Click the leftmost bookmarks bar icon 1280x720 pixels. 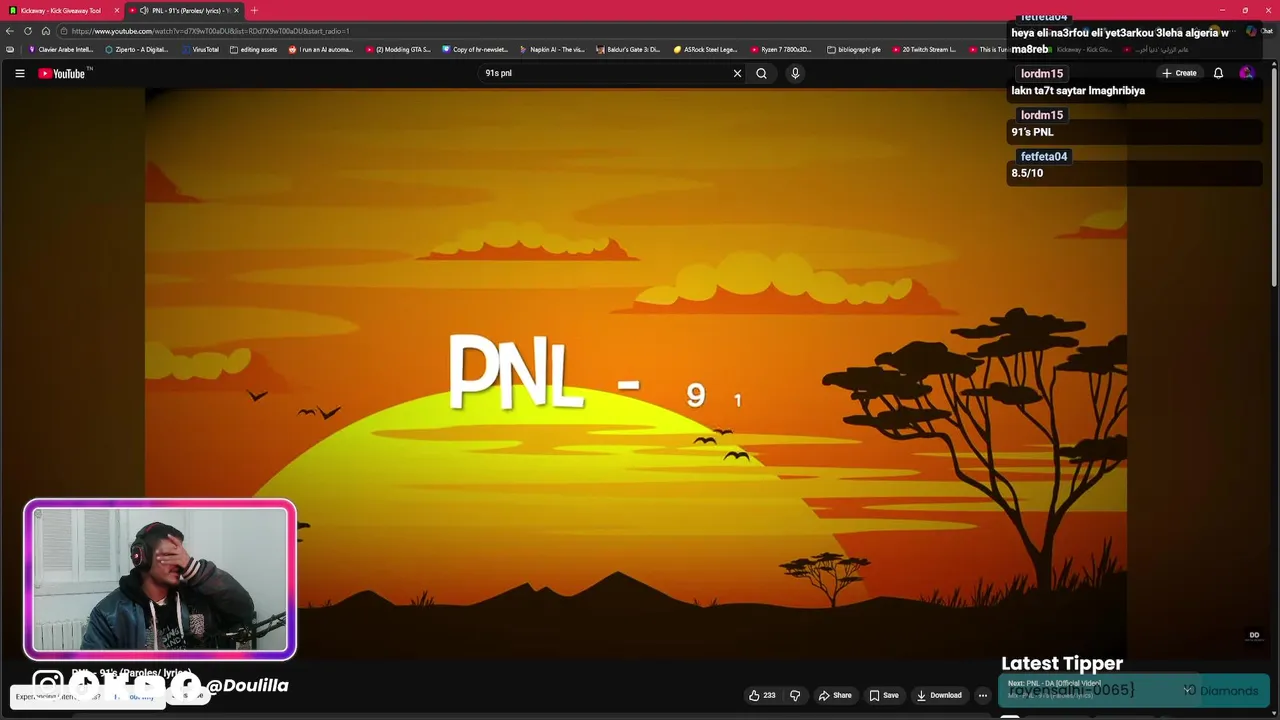point(10,49)
